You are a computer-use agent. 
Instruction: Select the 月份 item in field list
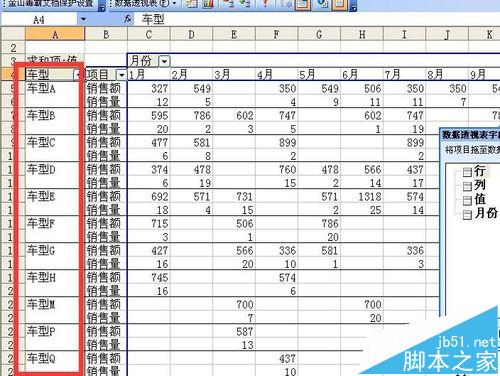[x=486, y=213]
